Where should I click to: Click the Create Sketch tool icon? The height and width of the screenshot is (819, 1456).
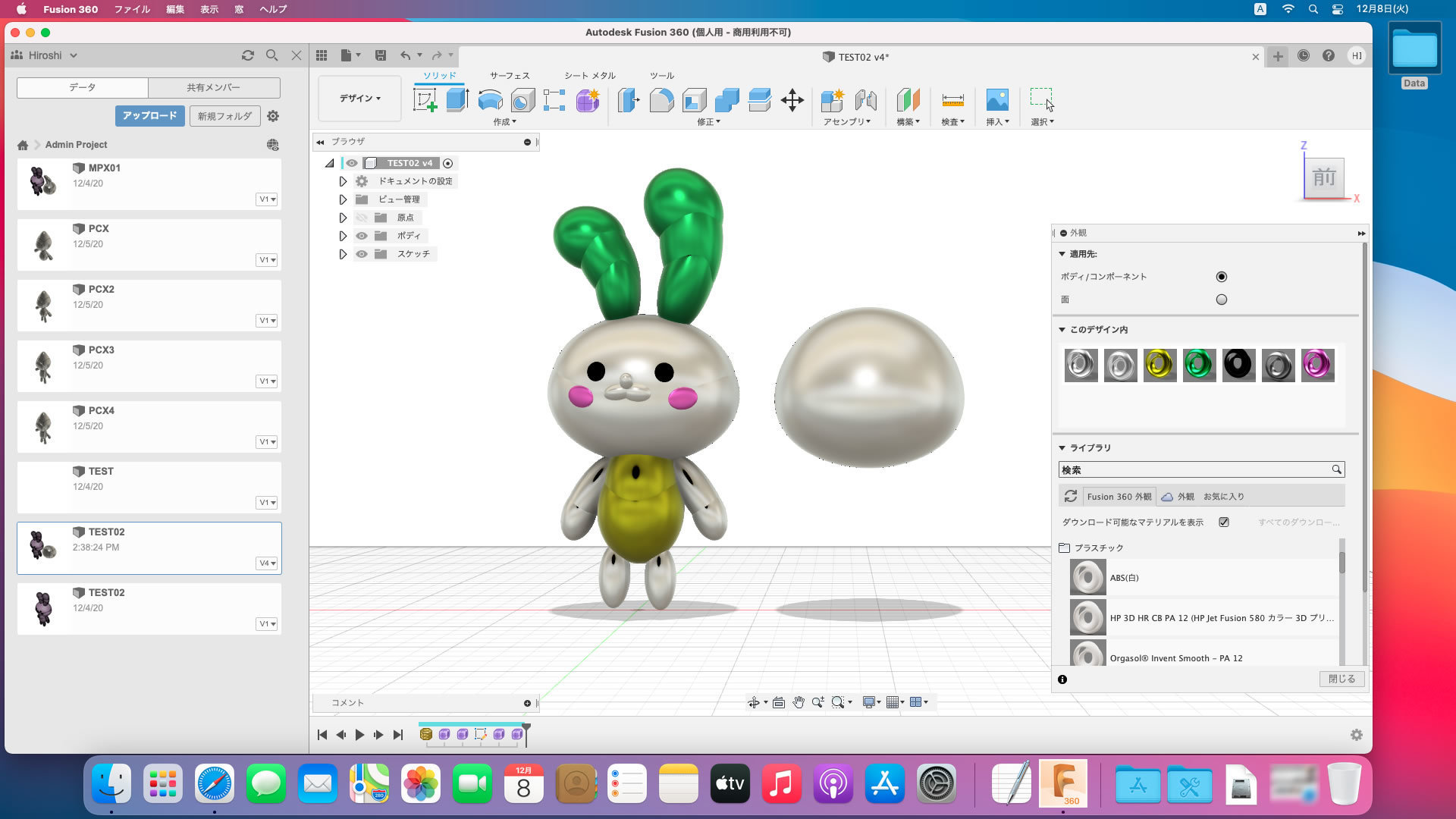click(425, 99)
